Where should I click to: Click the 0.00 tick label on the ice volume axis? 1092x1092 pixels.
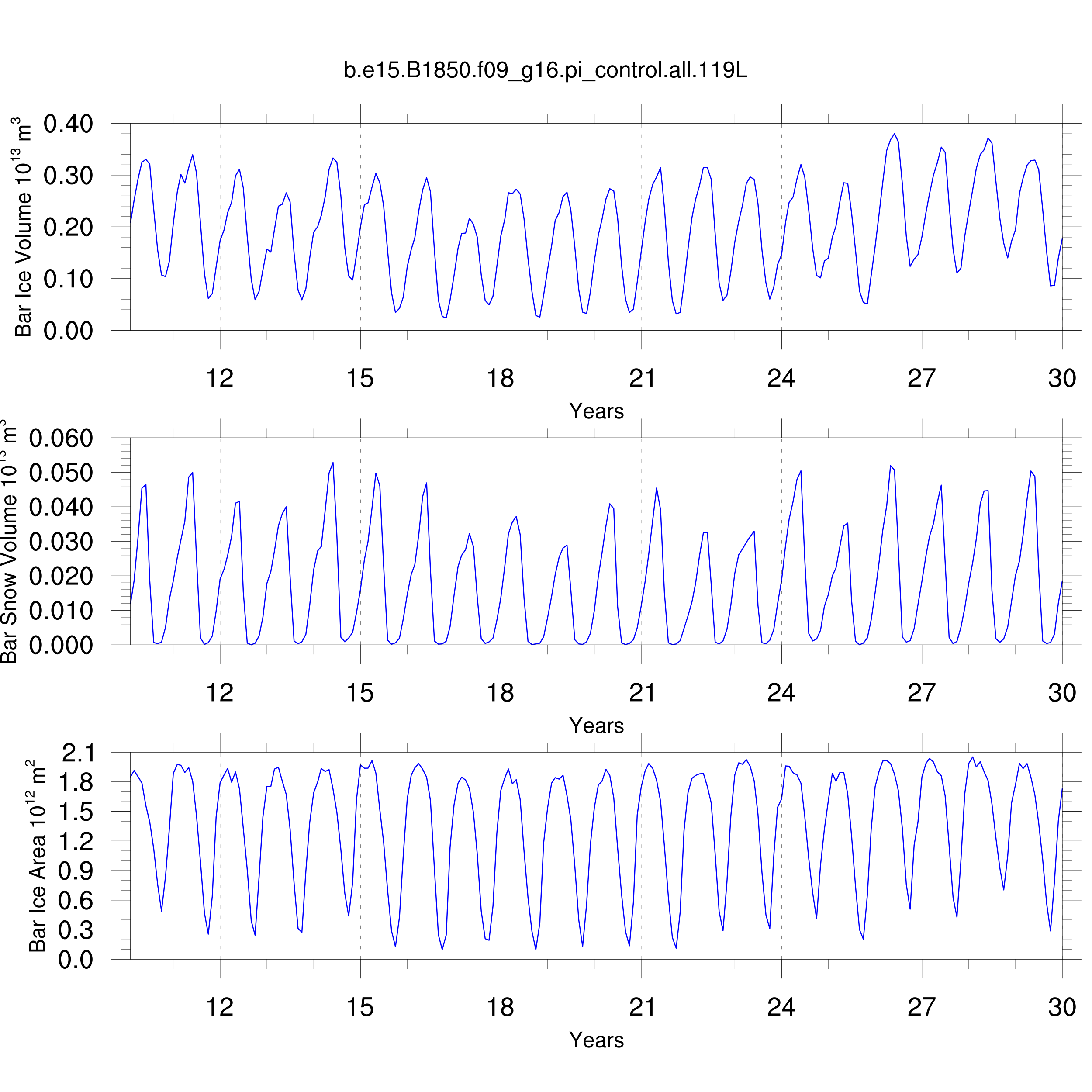[69, 331]
